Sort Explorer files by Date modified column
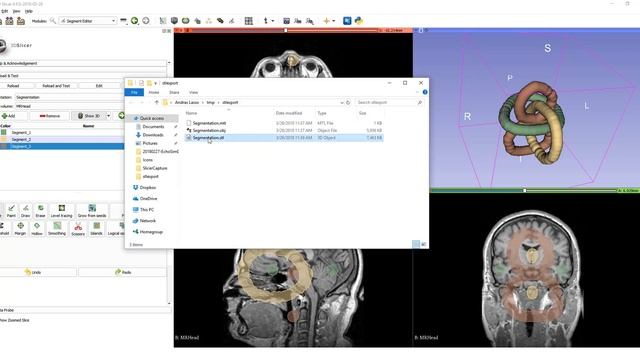Screen dimensions: 640x360 coord(289,113)
